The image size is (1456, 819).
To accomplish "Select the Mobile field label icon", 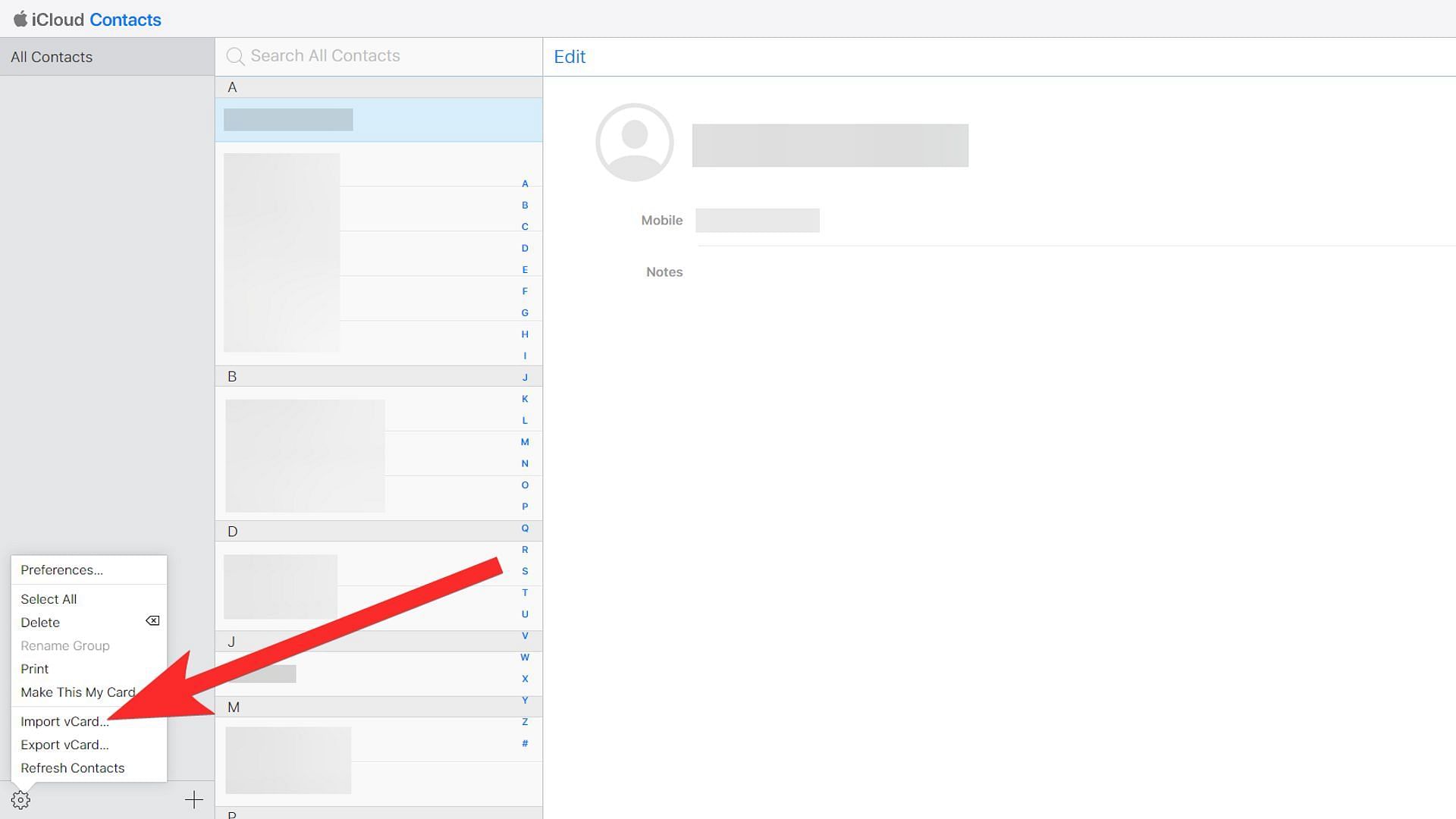I will point(661,219).
